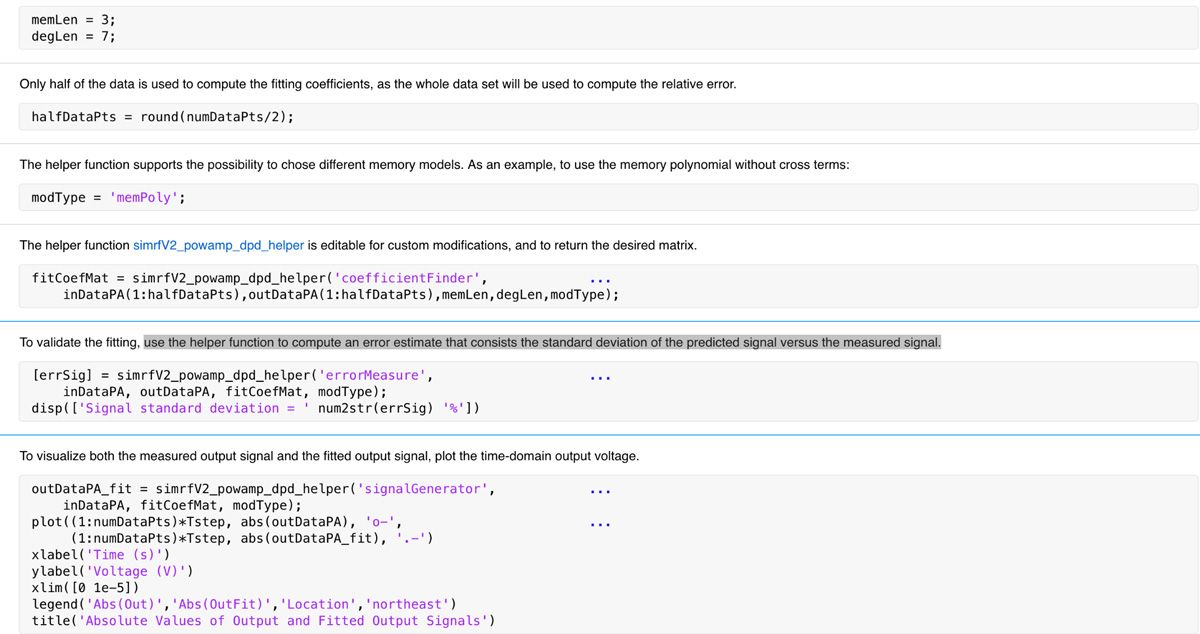Open the simrfV2_powamp_dpd_helper link

tap(218, 245)
